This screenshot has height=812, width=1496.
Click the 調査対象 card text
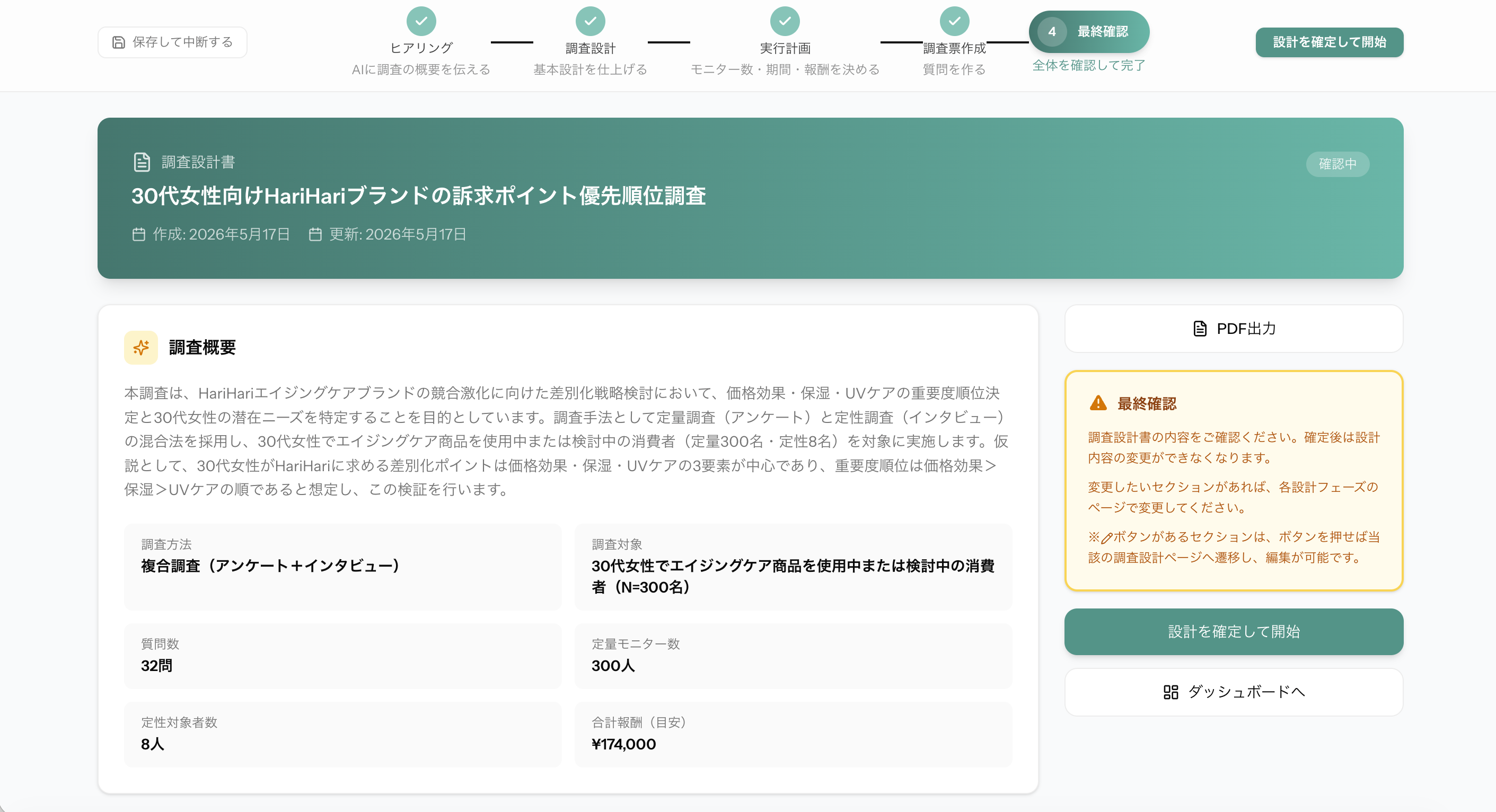point(793,576)
